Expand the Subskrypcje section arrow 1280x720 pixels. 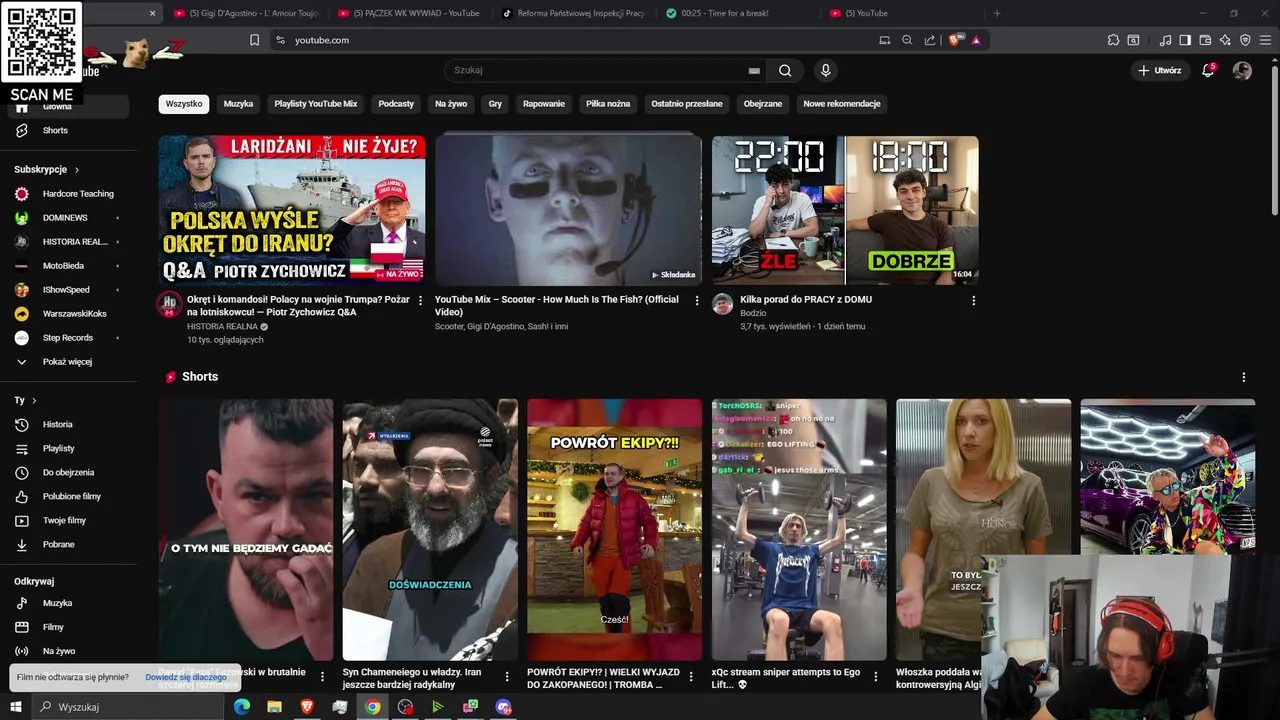[76, 170]
